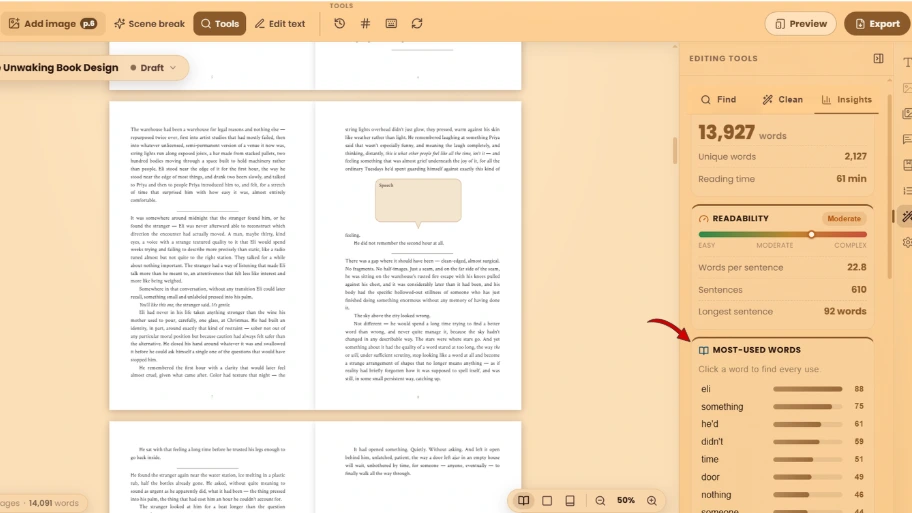Switch to the Find tab
This screenshot has height=513, width=912.
click(x=718, y=100)
